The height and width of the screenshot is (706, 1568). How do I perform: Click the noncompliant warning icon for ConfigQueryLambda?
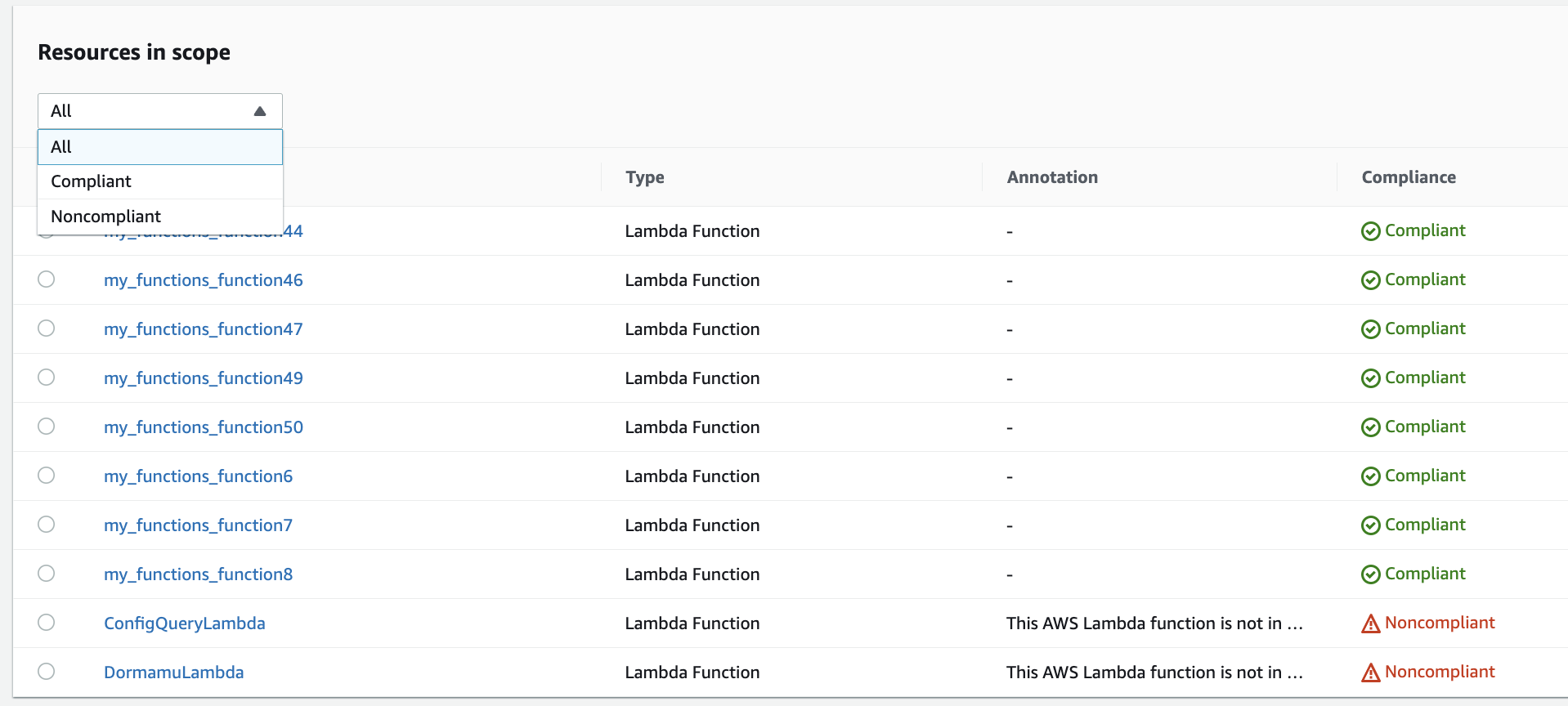pyautogui.click(x=1370, y=624)
